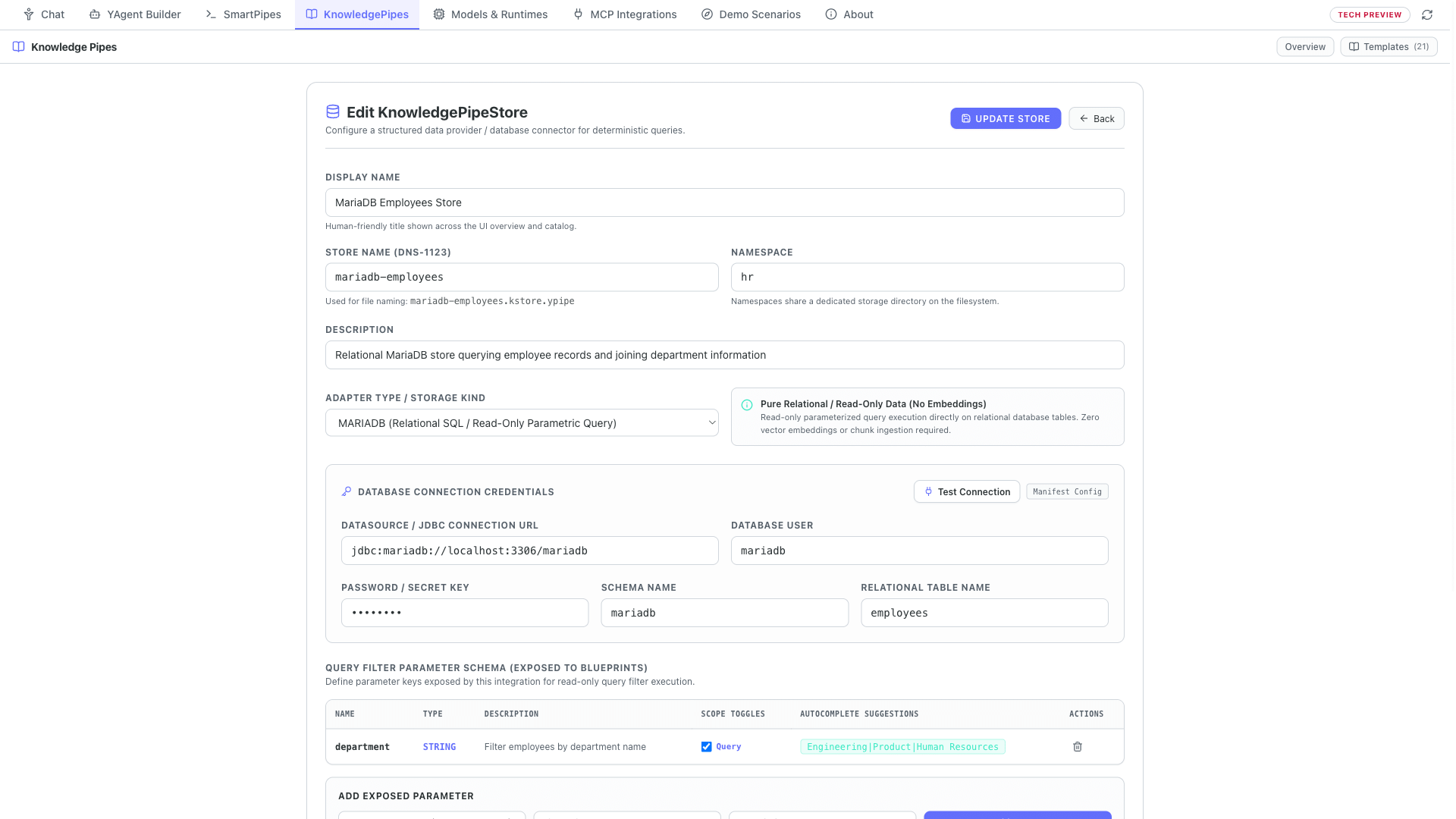Click the Store Name input field

[x=522, y=277]
